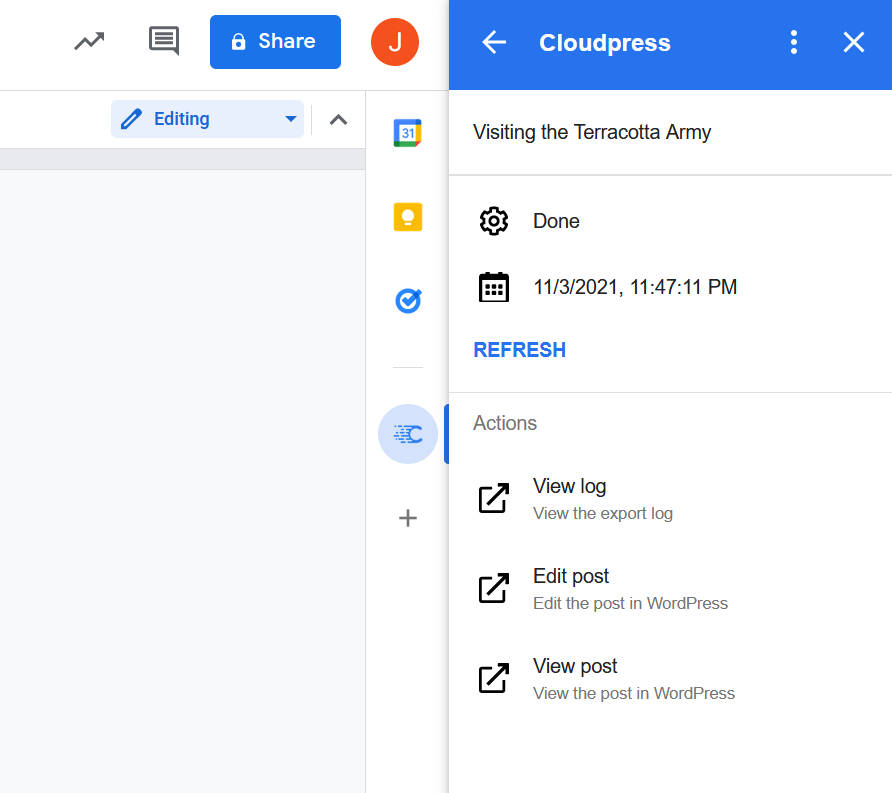
Task: Open View post in WordPress
Action: point(670,679)
